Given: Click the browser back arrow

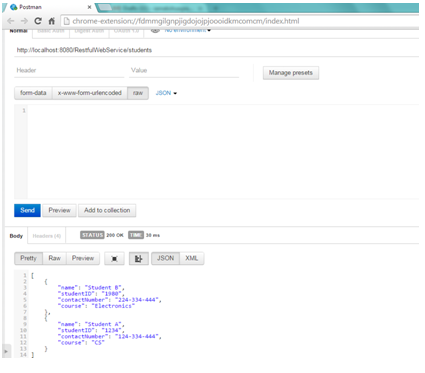Looking at the screenshot, I should (11, 21).
